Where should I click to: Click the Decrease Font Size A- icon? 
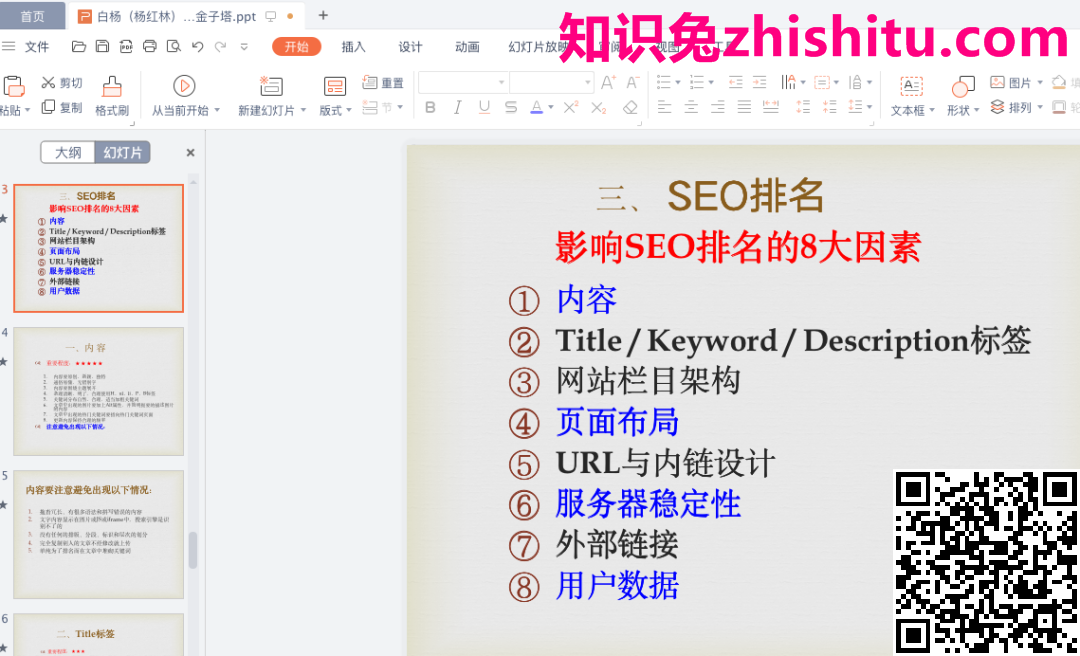point(632,83)
